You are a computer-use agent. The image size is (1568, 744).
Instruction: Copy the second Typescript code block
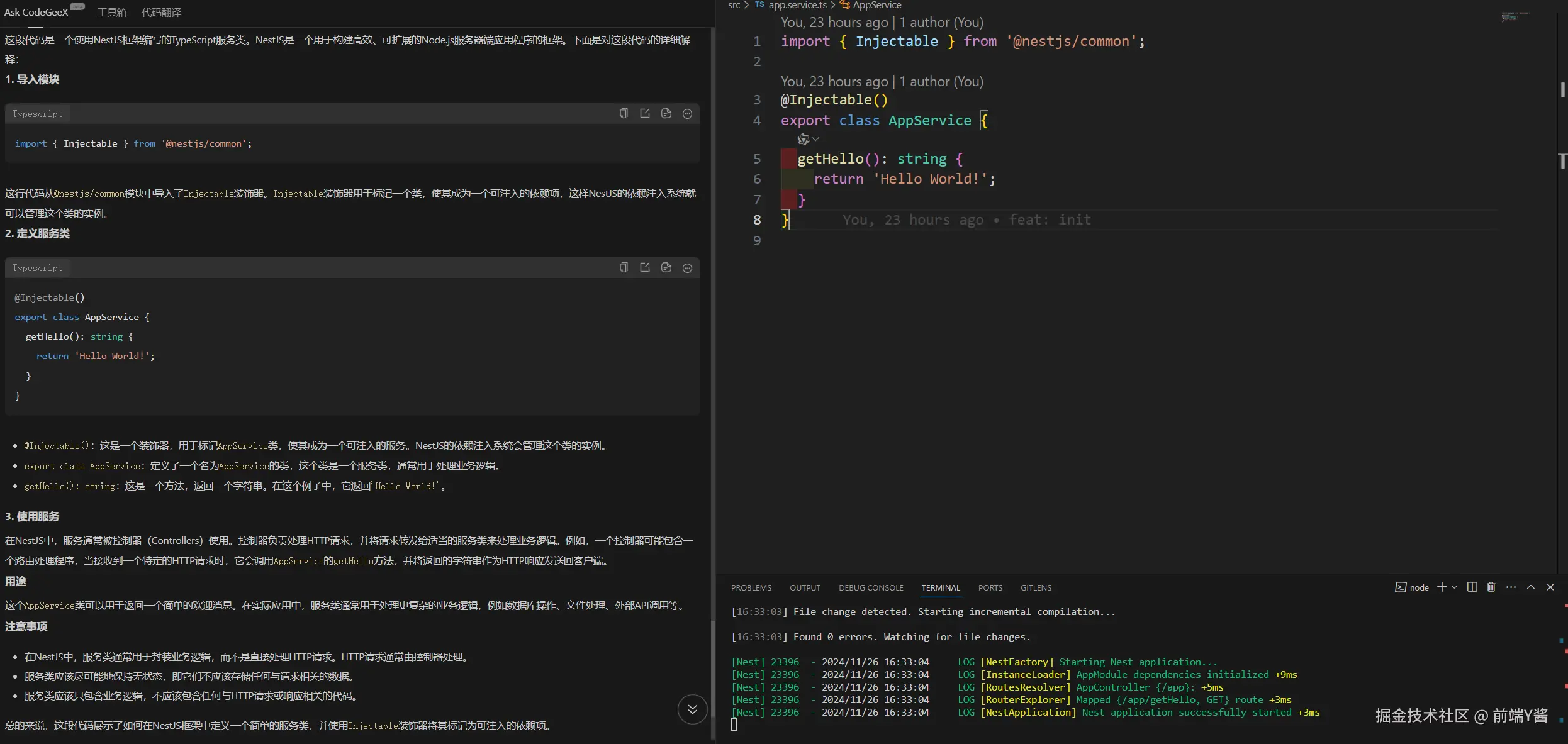624,268
